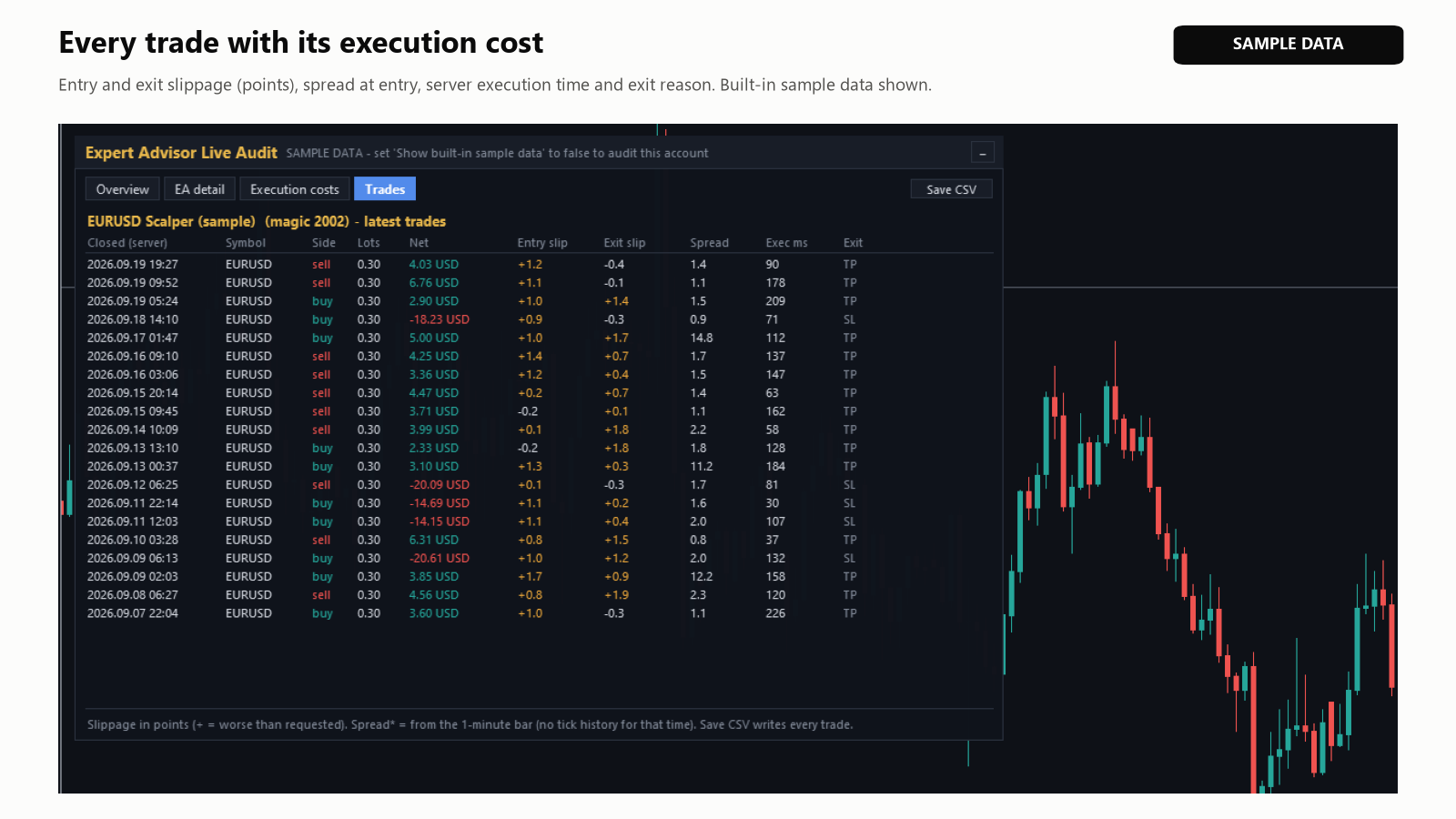Click the -14.69 USD net value

439,503
